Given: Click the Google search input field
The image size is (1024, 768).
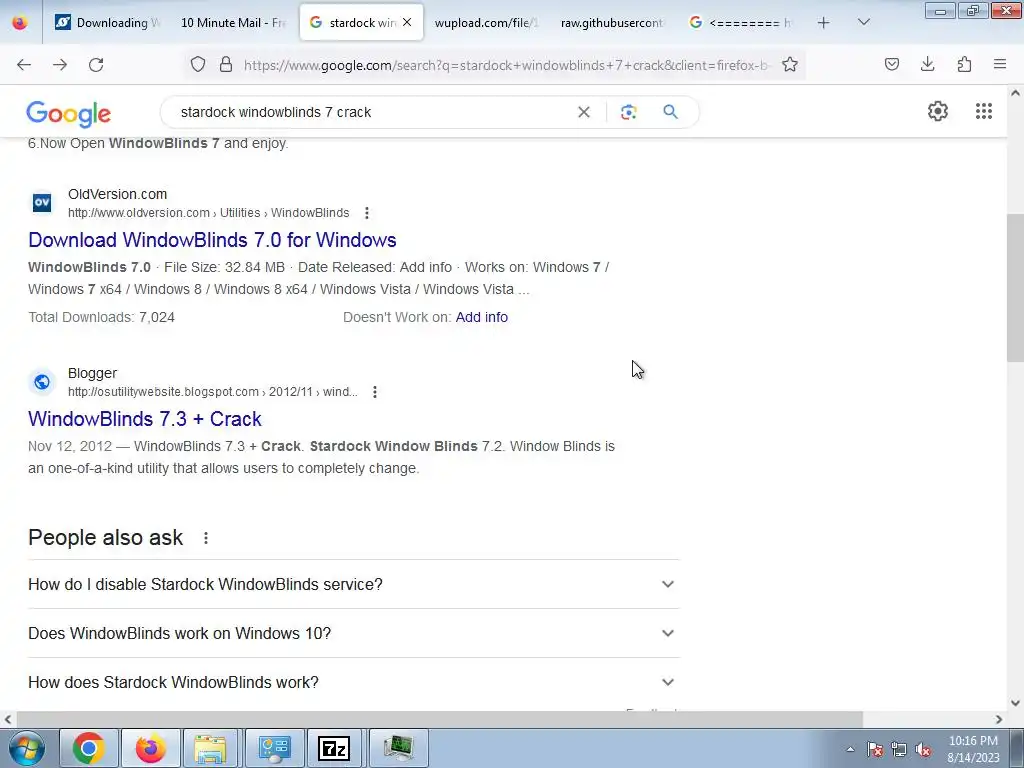Looking at the screenshot, I should tap(372, 112).
